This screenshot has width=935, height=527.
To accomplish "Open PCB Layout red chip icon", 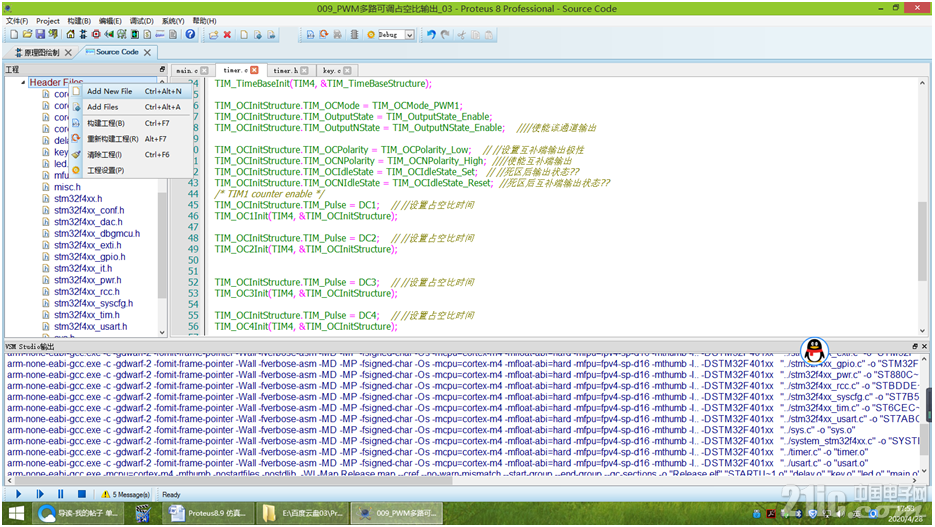I will tap(96, 35).
